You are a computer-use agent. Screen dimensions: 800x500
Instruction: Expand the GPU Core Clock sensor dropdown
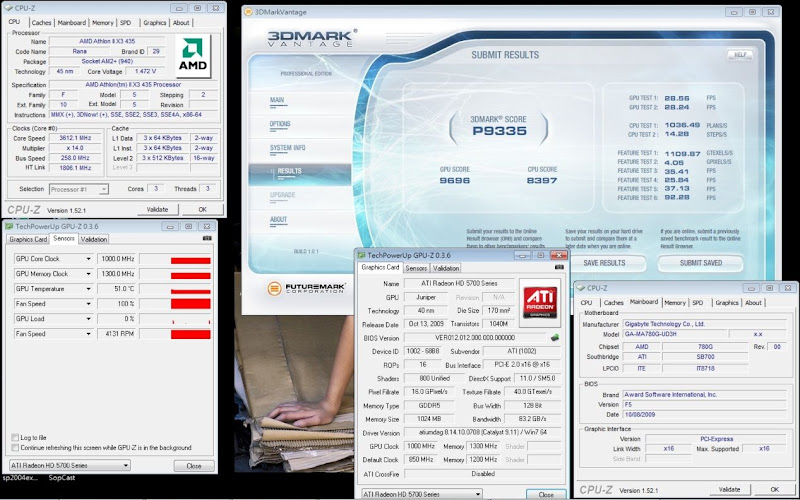click(88, 259)
